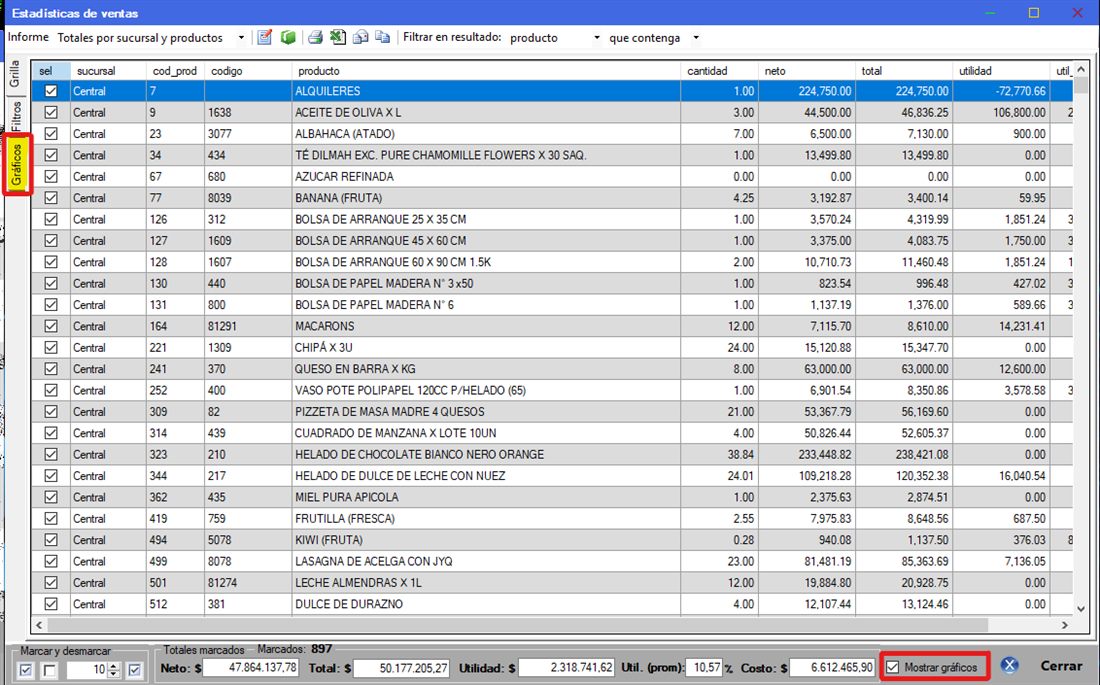1100x685 pixels.
Task: Uncheck Mostrar gráficos checkbox
Action: tap(892, 667)
